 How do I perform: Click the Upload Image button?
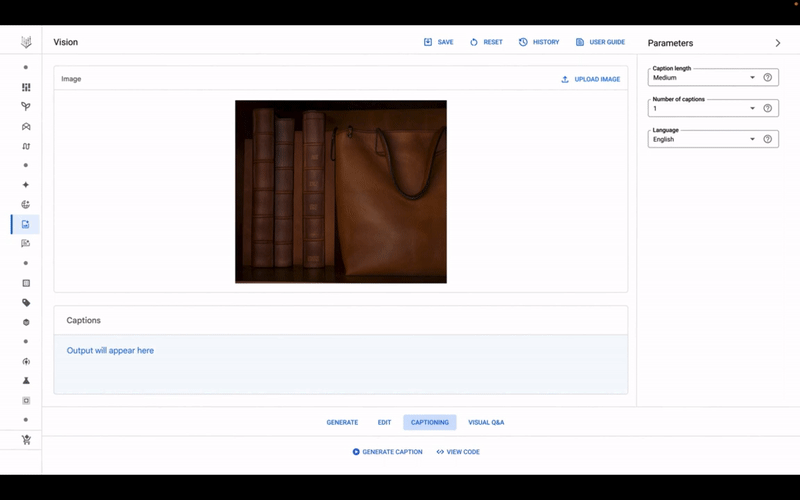(x=591, y=79)
